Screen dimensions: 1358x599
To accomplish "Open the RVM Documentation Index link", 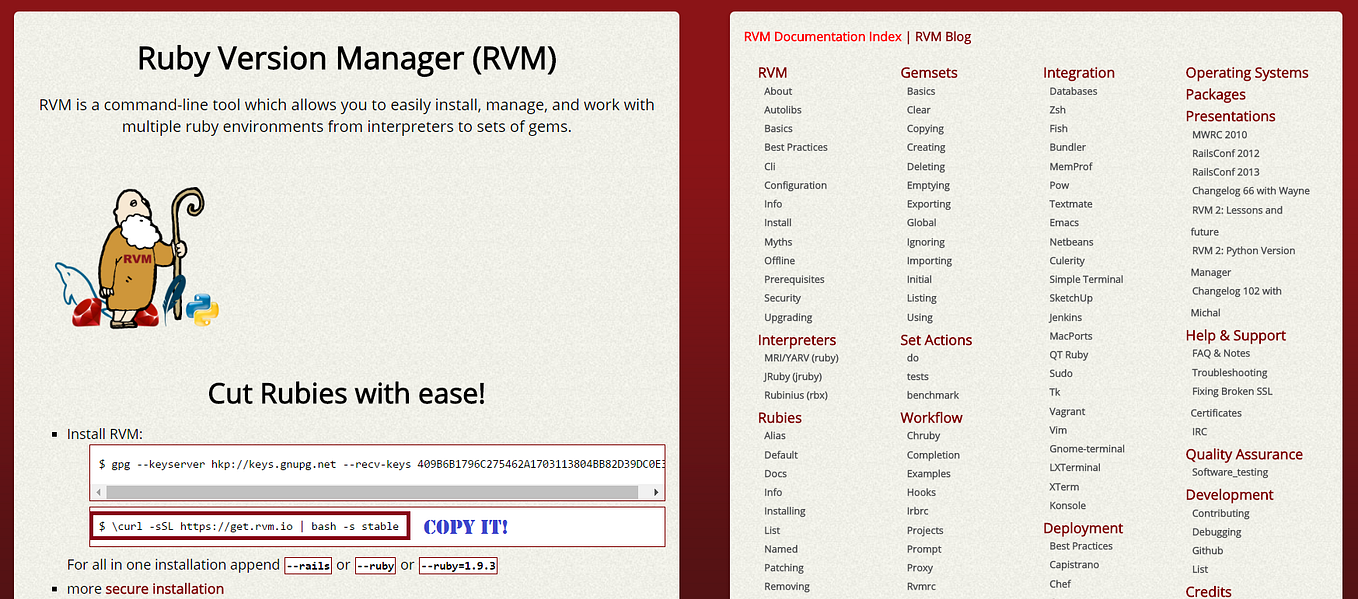I will [822, 36].
